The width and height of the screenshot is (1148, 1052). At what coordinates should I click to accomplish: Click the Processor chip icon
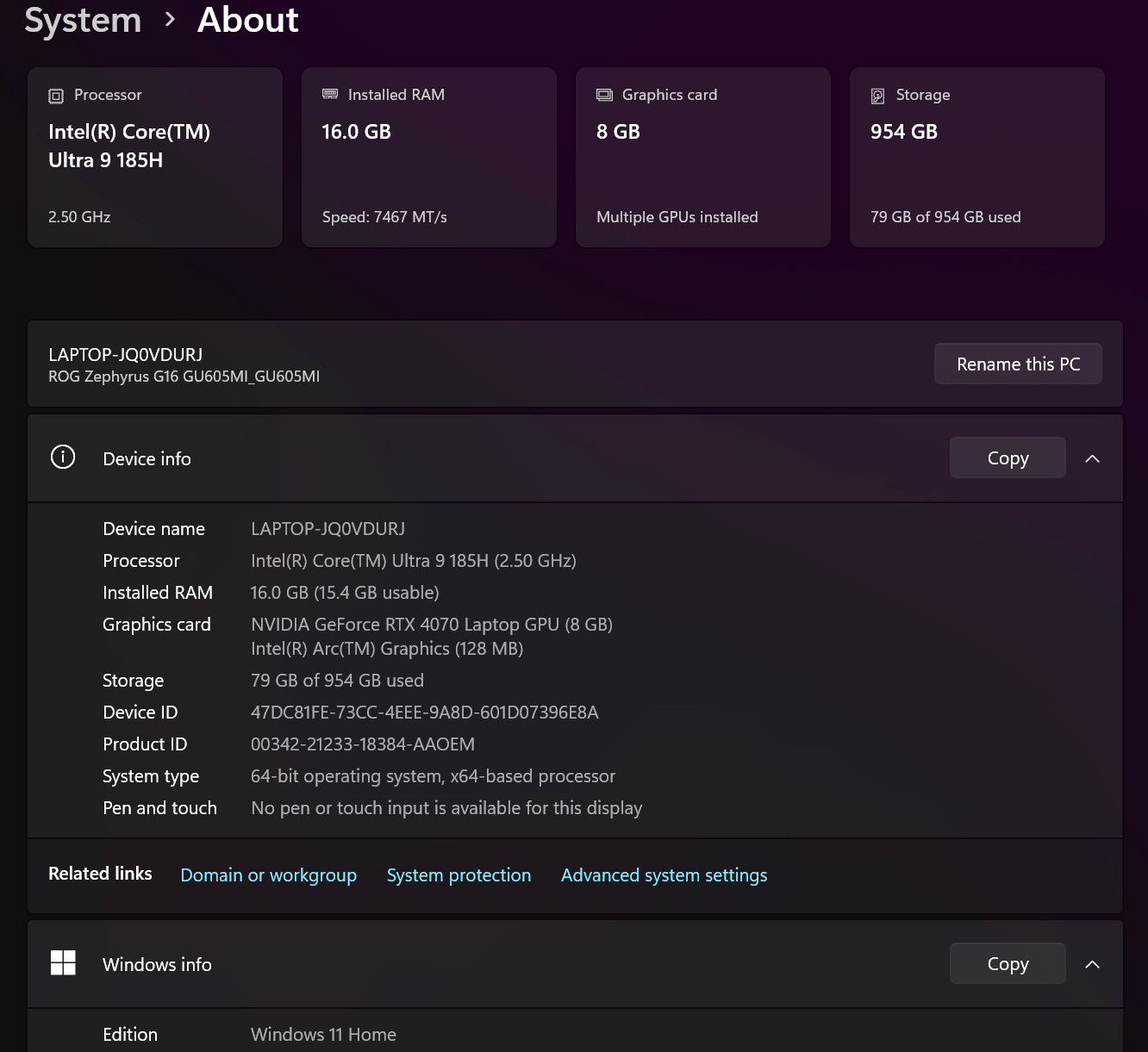[x=56, y=96]
